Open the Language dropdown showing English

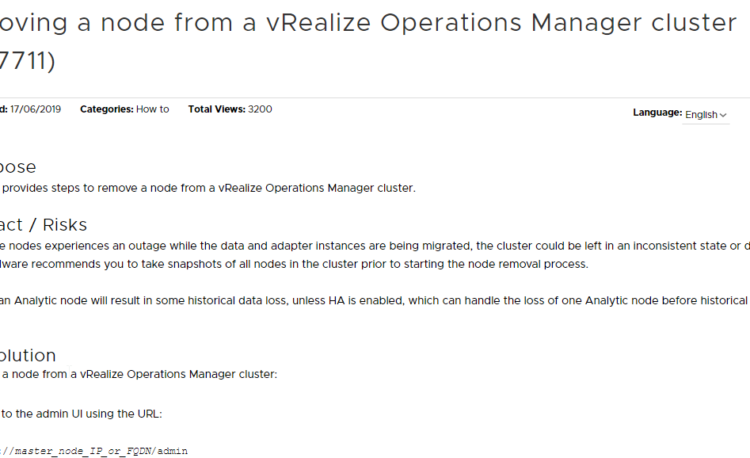click(x=706, y=115)
